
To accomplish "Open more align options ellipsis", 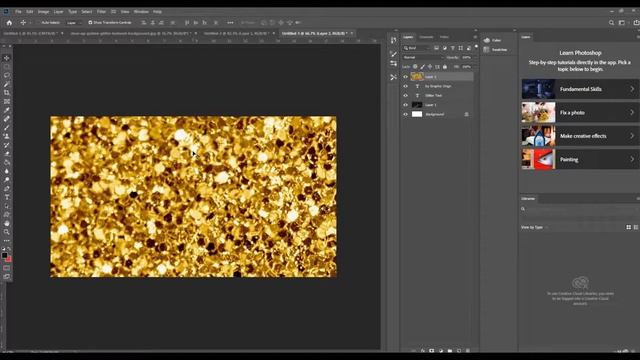I will [230, 23].
